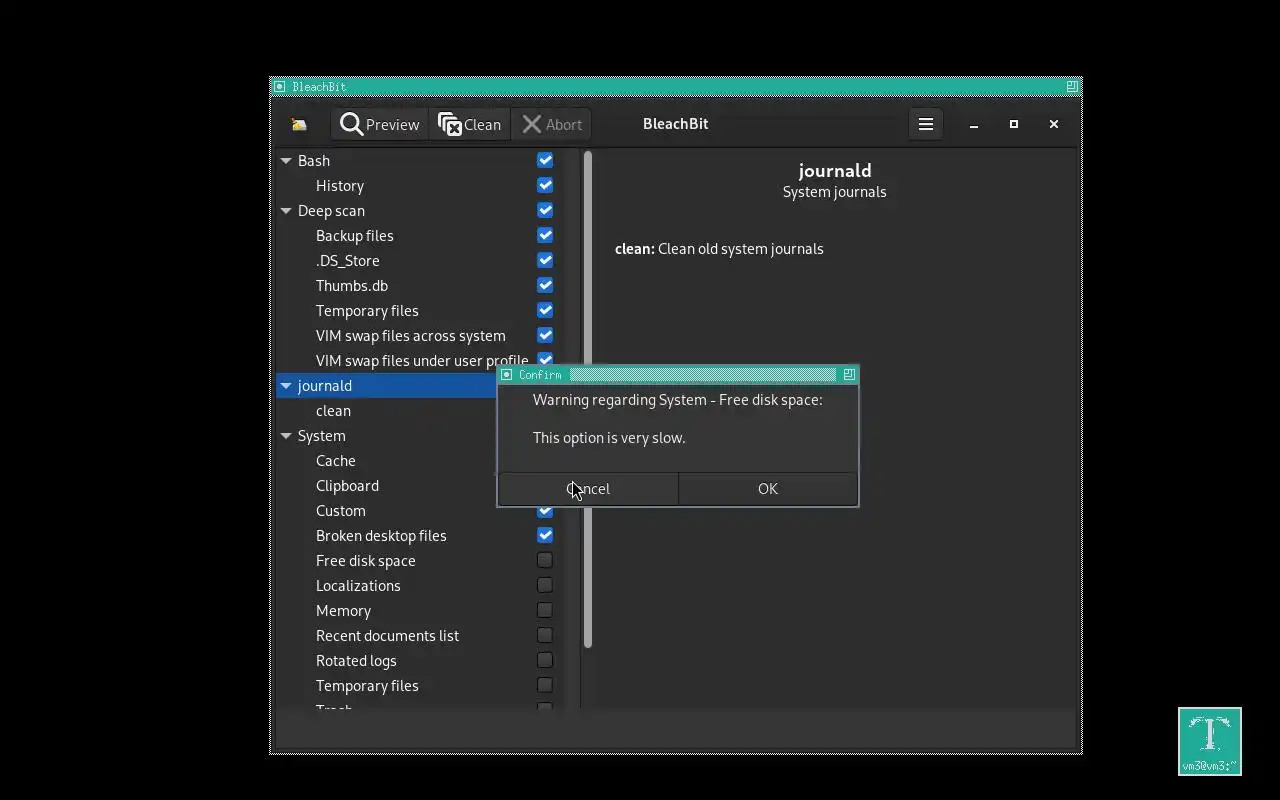The width and height of the screenshot is (1280, 800).
Task: Toggle the Deep scan checkbox
Action: click(545, 210)
